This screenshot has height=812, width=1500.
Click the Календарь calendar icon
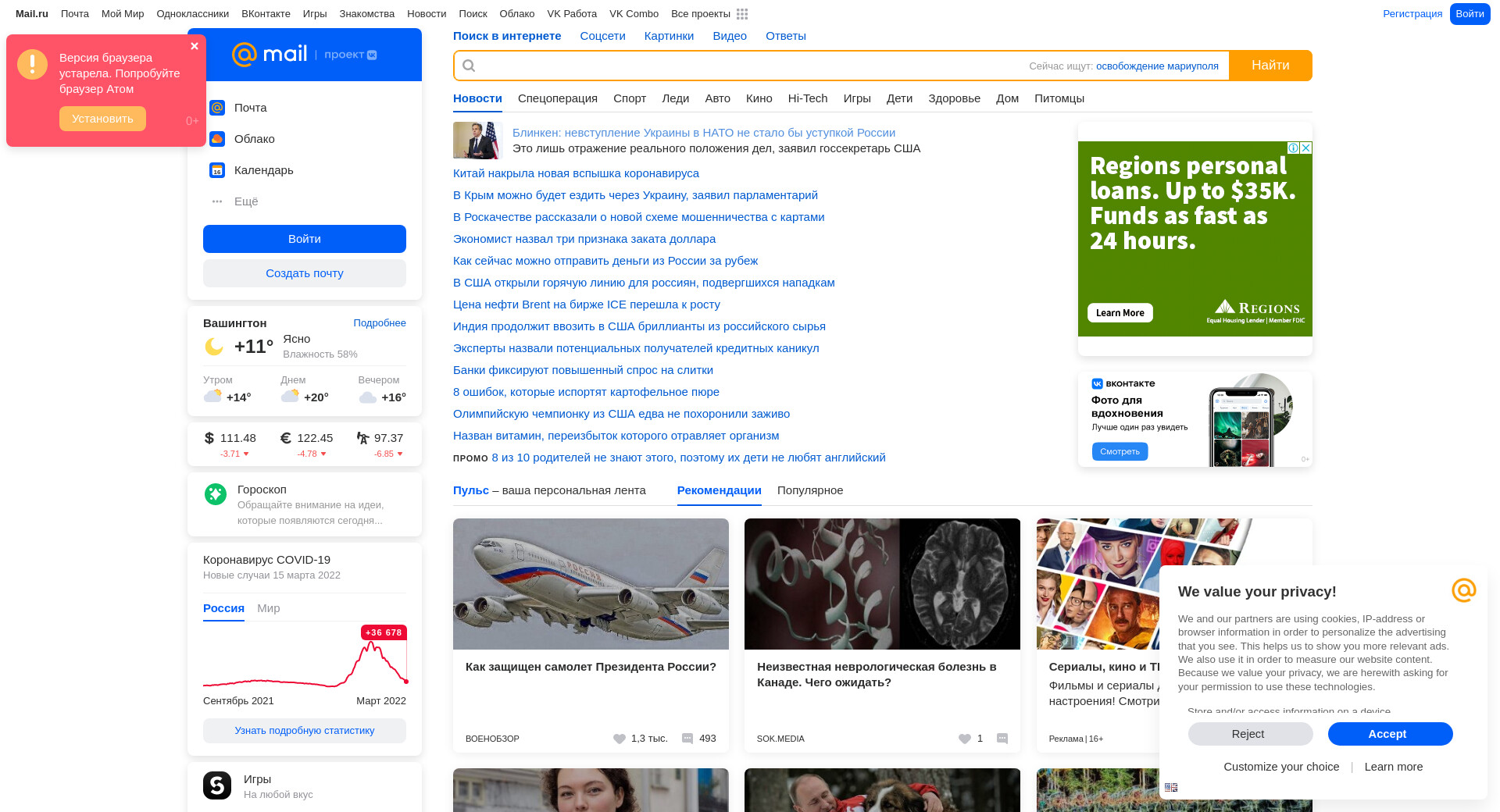click(x=217, y=170)
